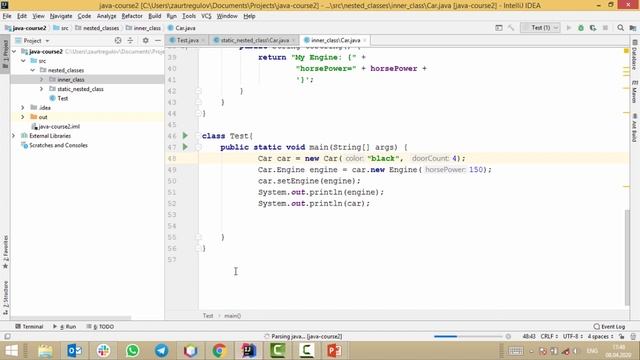Click the 1: Project tool window stripe button

5,54
